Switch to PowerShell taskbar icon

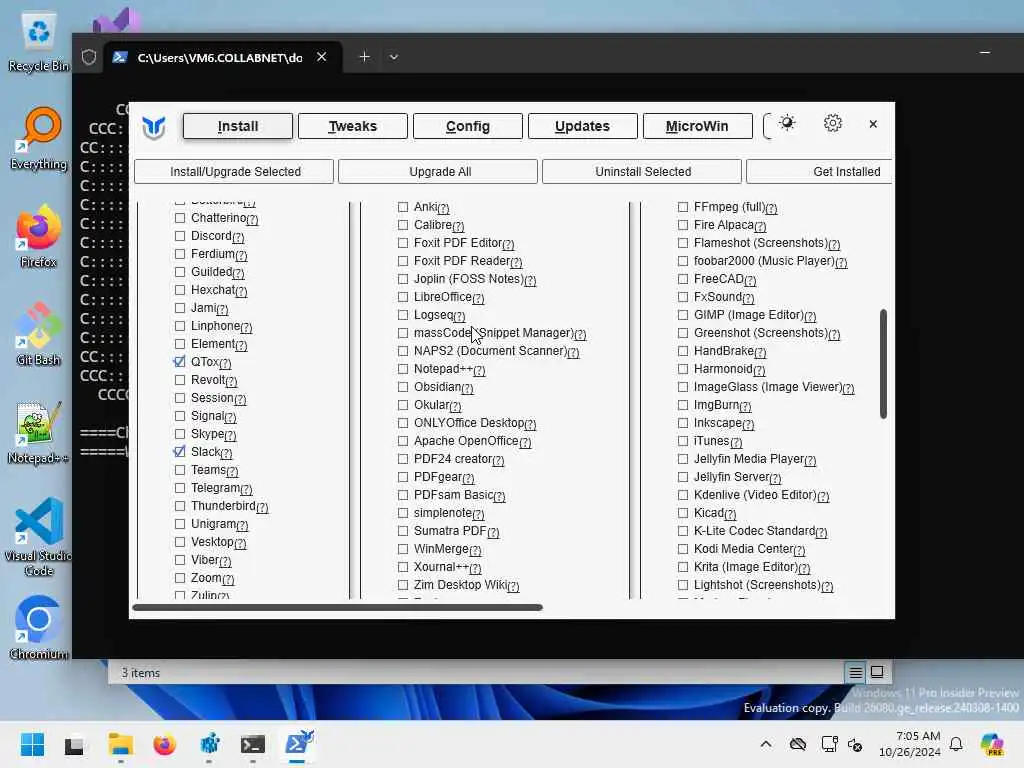[298, 744]
